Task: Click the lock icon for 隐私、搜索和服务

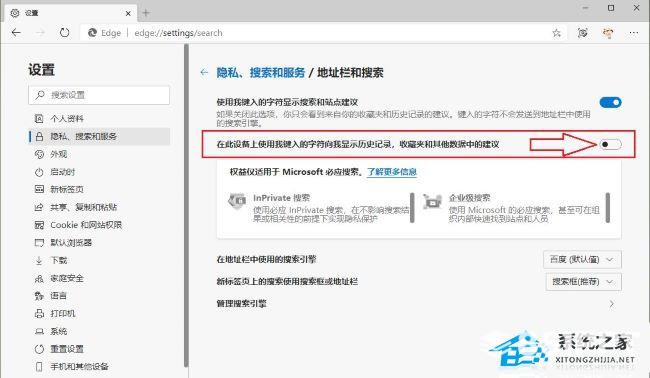Action: click(39, 136)
